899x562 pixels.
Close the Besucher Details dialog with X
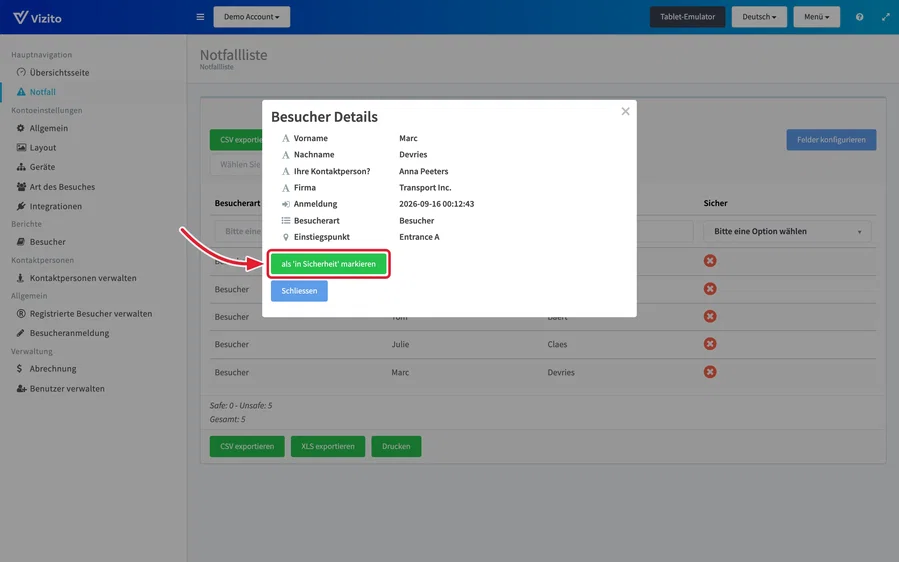pyautogui.click(x=626, y=111)
